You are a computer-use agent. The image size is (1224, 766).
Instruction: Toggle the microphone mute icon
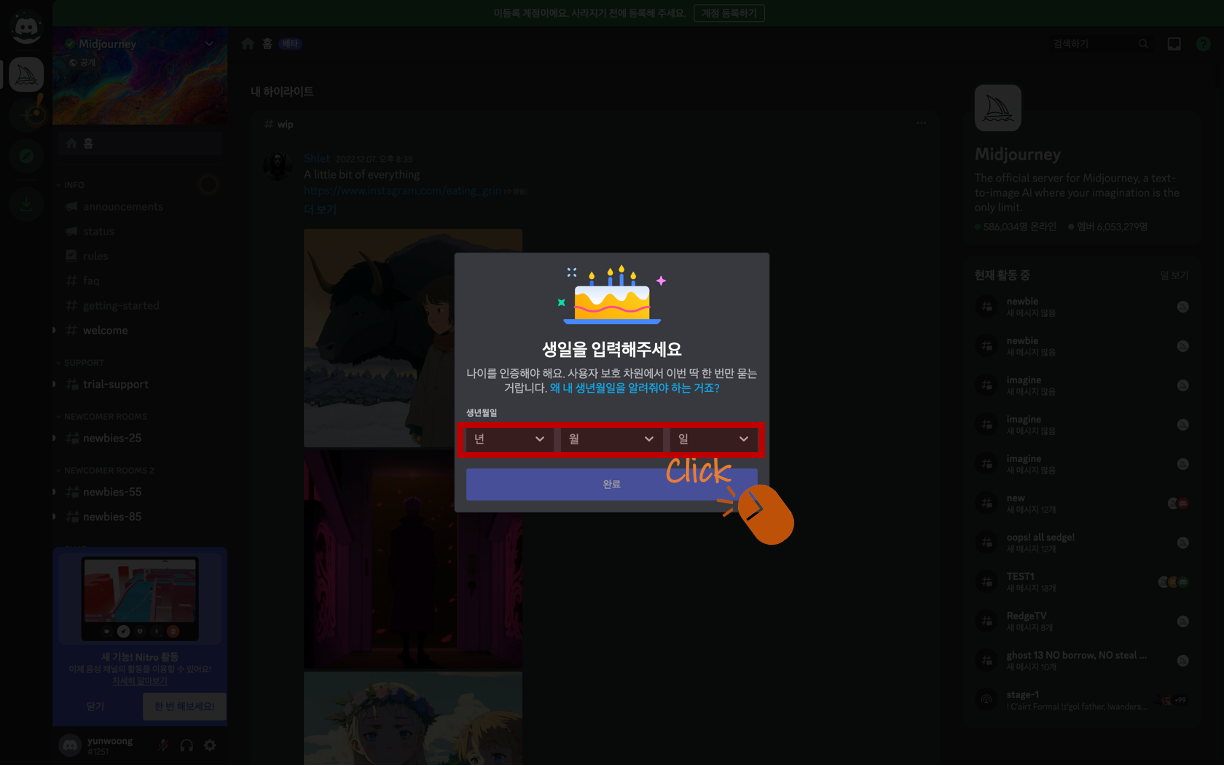point(163,746)
